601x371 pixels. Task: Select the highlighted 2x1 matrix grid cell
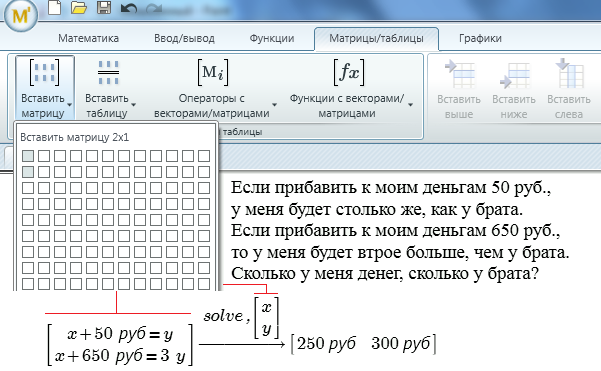(28, 172)
